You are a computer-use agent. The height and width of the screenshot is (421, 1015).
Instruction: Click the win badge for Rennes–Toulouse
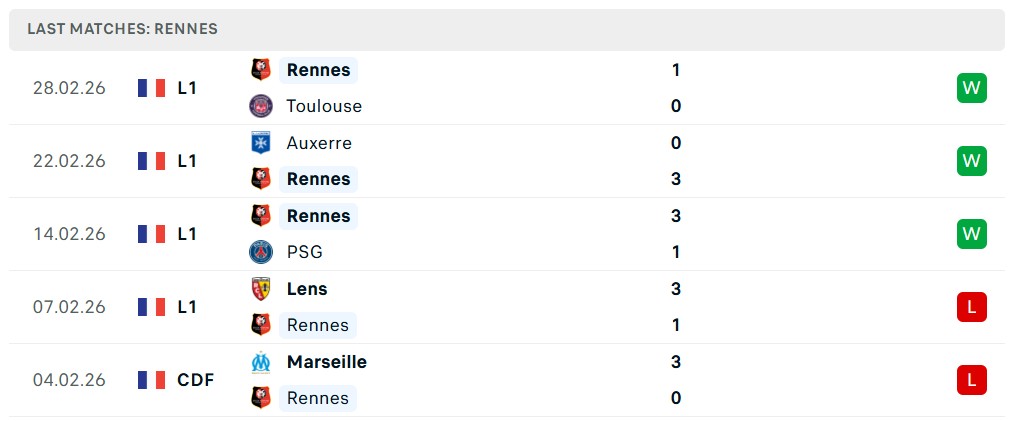click(971, 88)
